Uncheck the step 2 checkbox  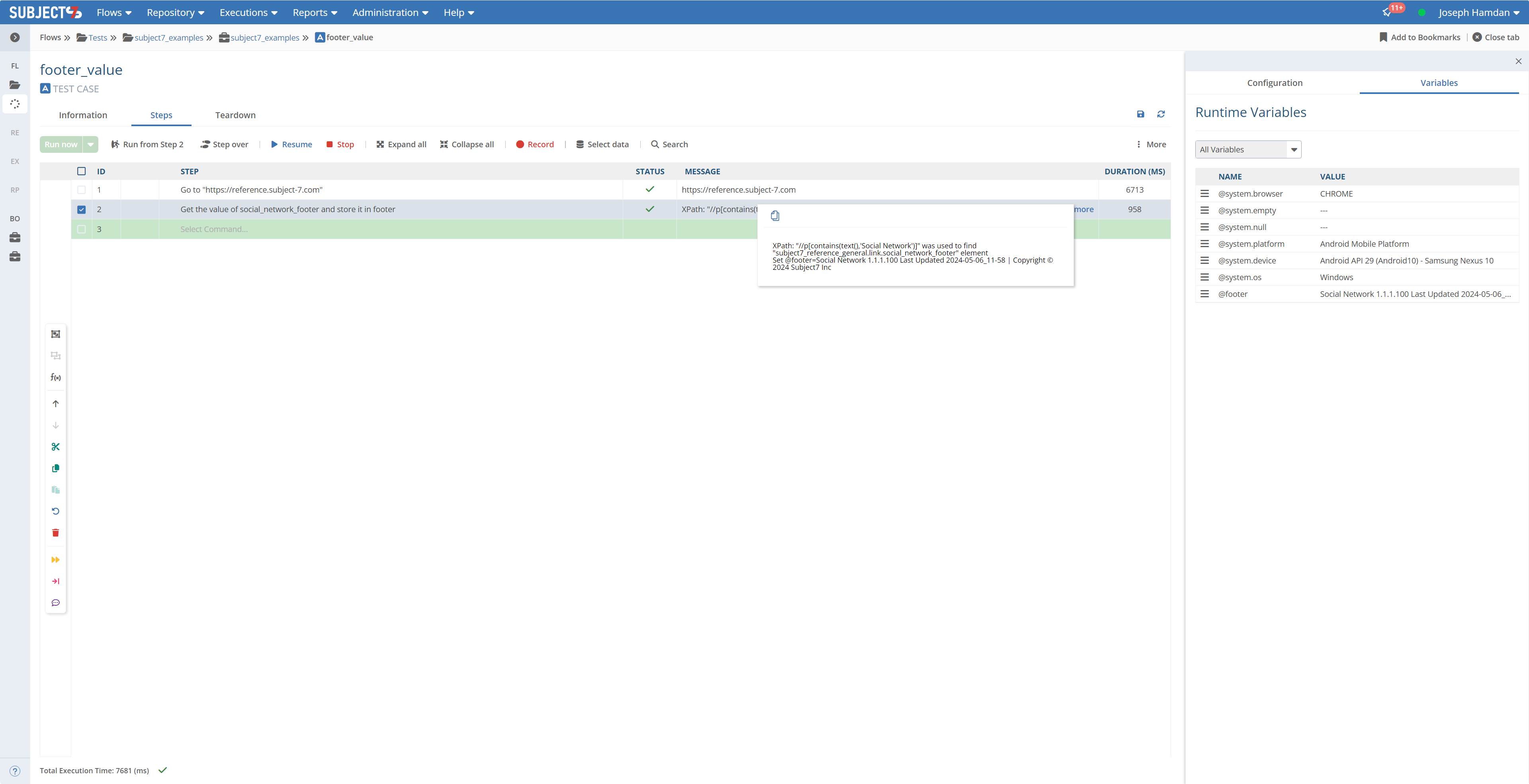click(81, 209)
